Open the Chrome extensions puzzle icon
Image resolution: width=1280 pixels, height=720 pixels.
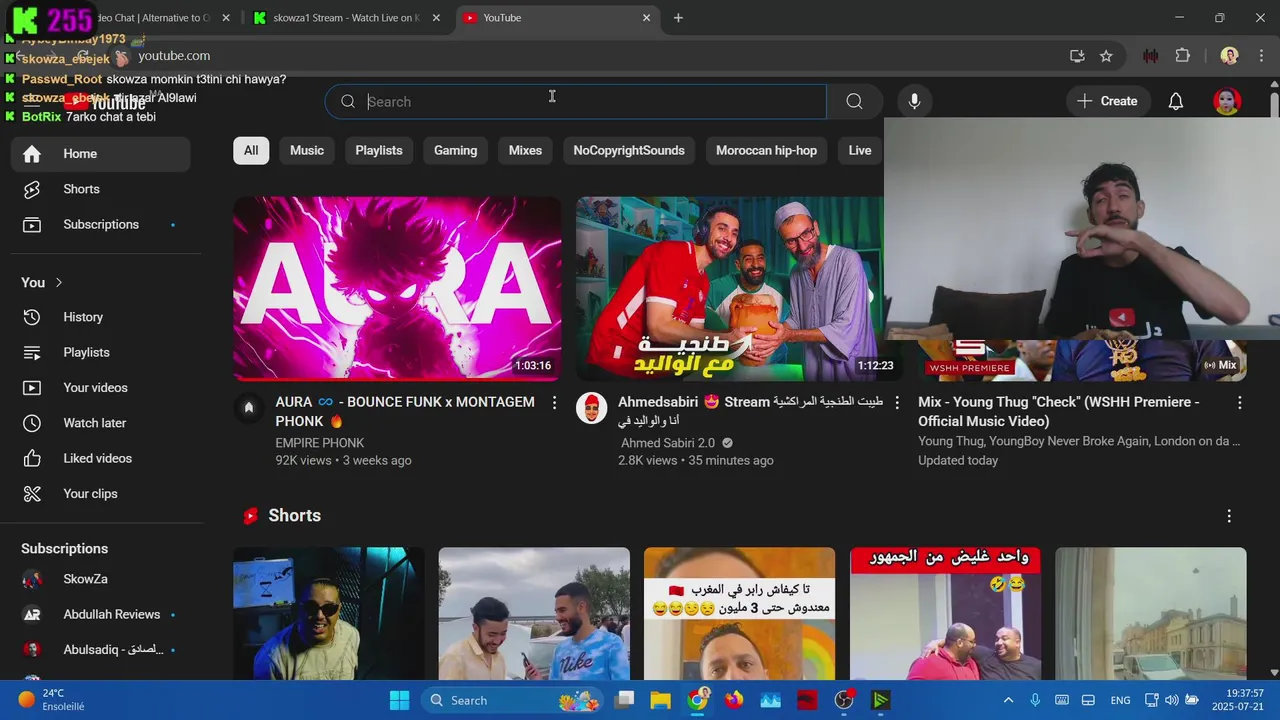pyautogui.click(x=1183, y=56)
